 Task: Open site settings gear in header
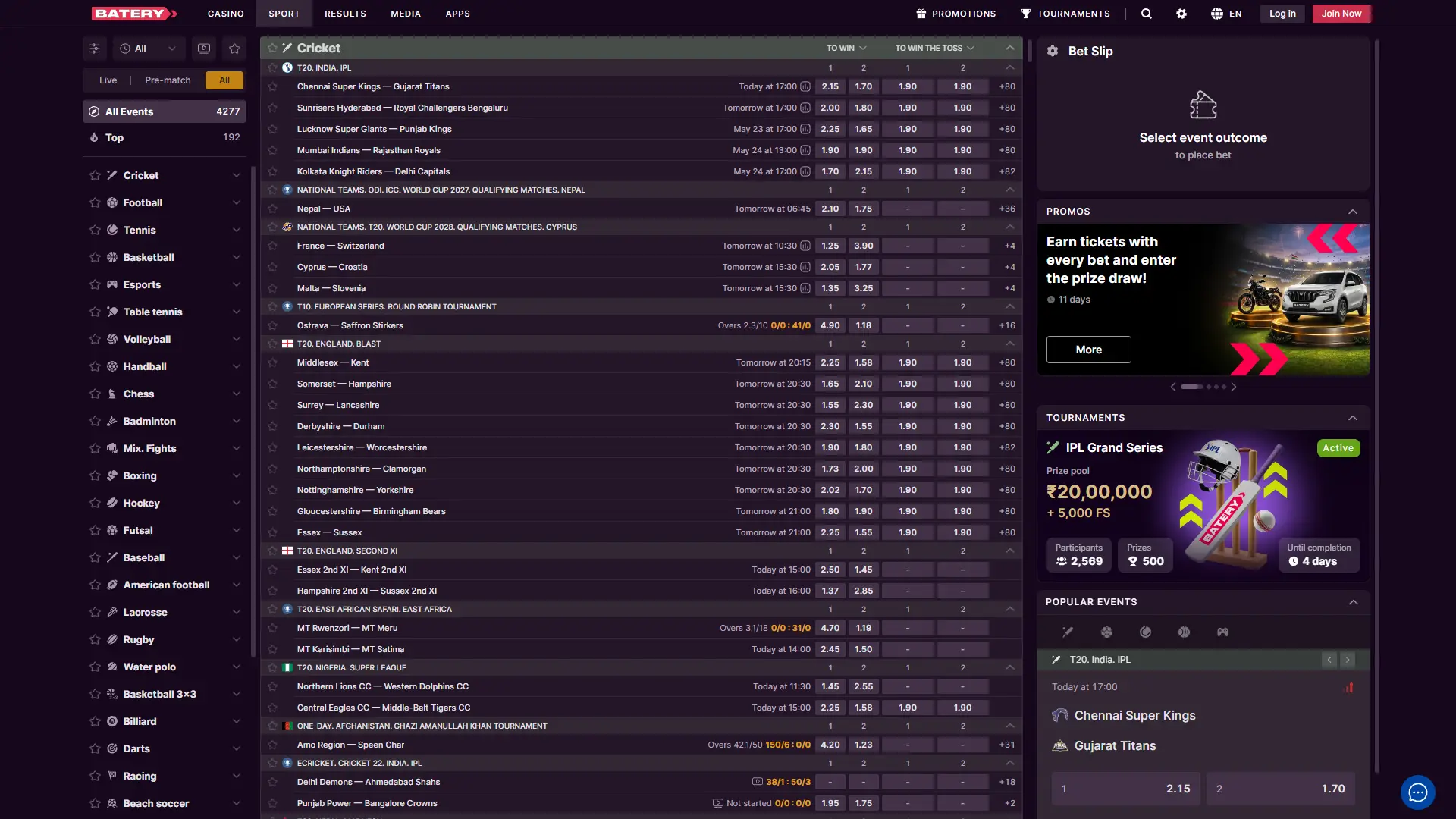click(x=1181, y=14)
